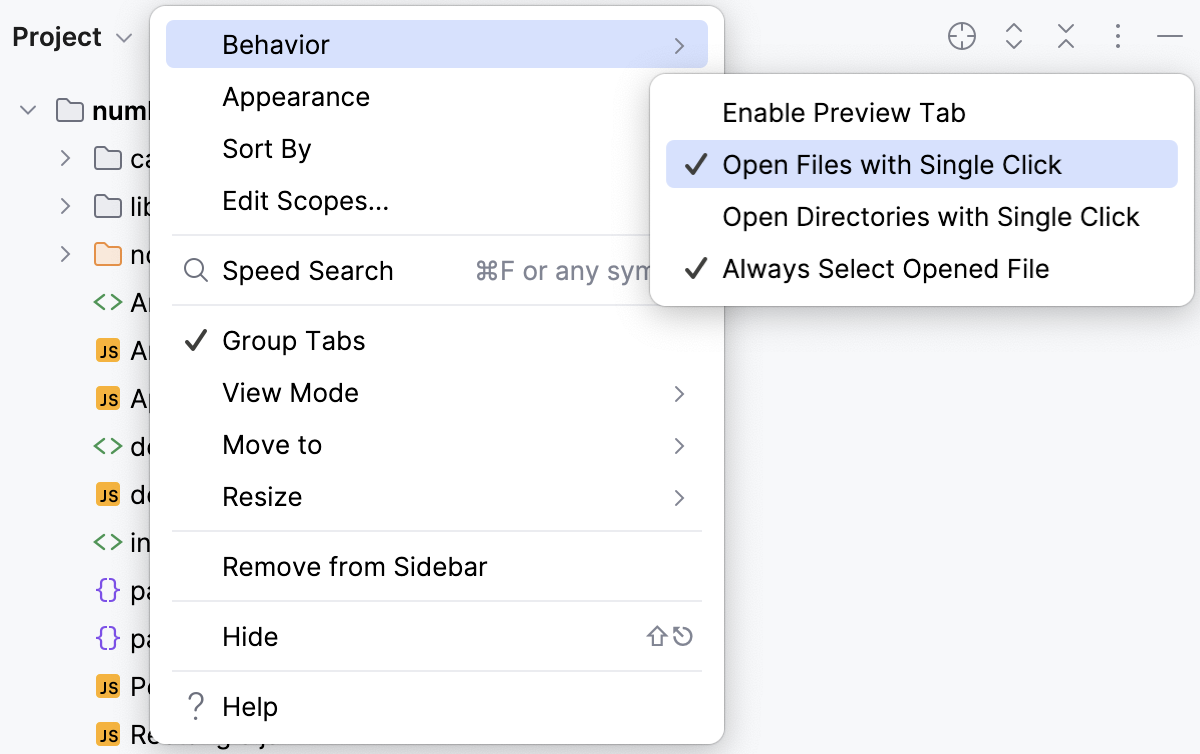Click the Select Opened File crosshair icon
The image size is (1200, 754).
[x=961, y=35]
